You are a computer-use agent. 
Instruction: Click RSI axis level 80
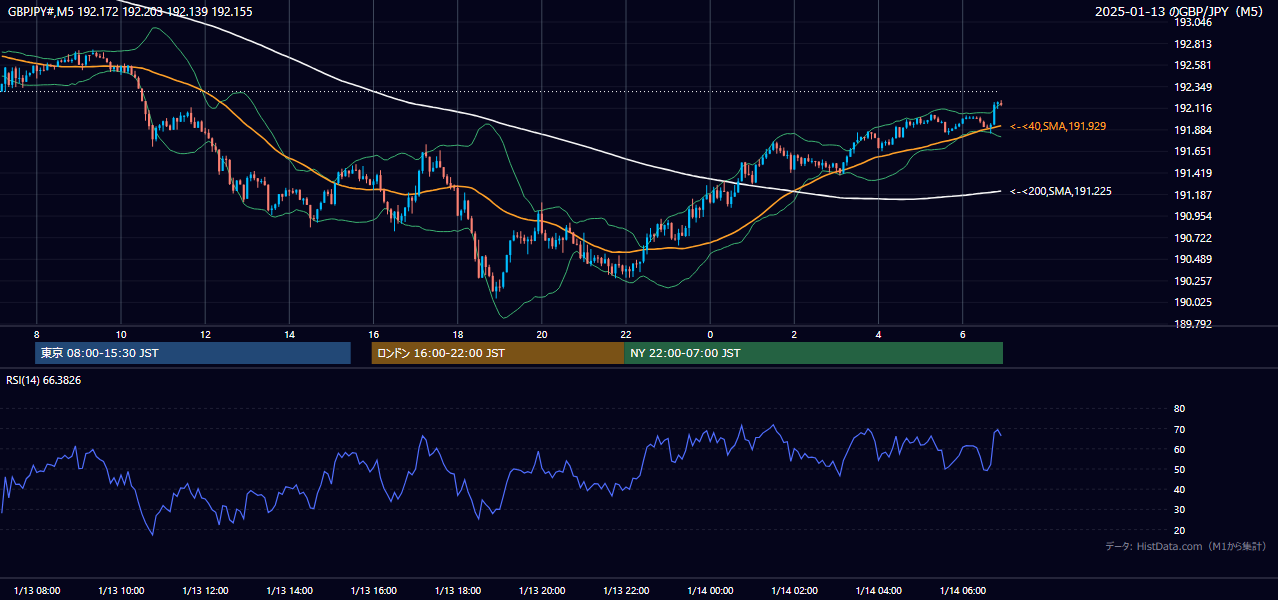pos(1179,409)
